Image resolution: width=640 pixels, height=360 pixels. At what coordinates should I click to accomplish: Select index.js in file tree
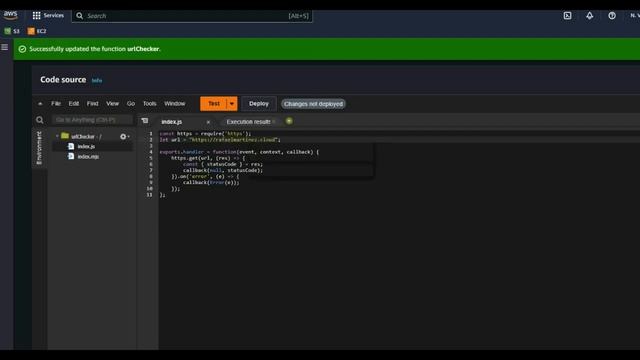(86, 147)
